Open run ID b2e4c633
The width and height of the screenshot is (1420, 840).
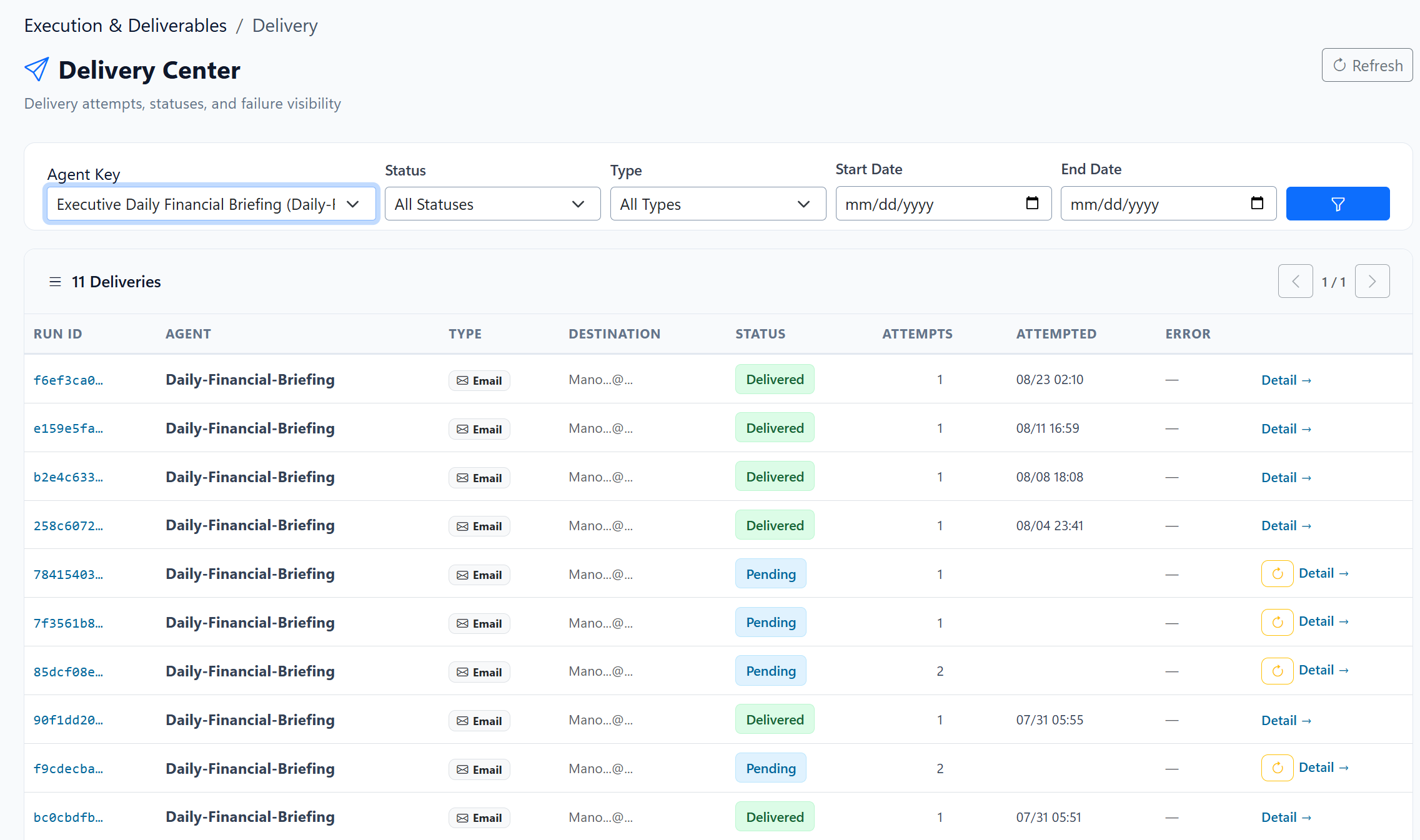[x=68, y=477]
